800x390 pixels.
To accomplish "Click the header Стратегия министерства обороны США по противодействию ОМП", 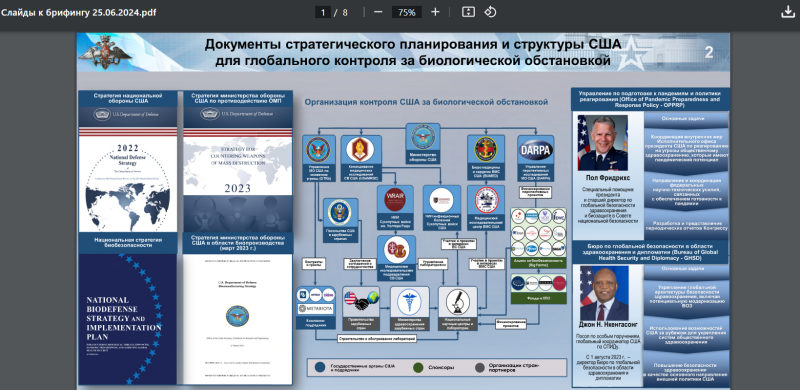I will [x=238, y=99].
